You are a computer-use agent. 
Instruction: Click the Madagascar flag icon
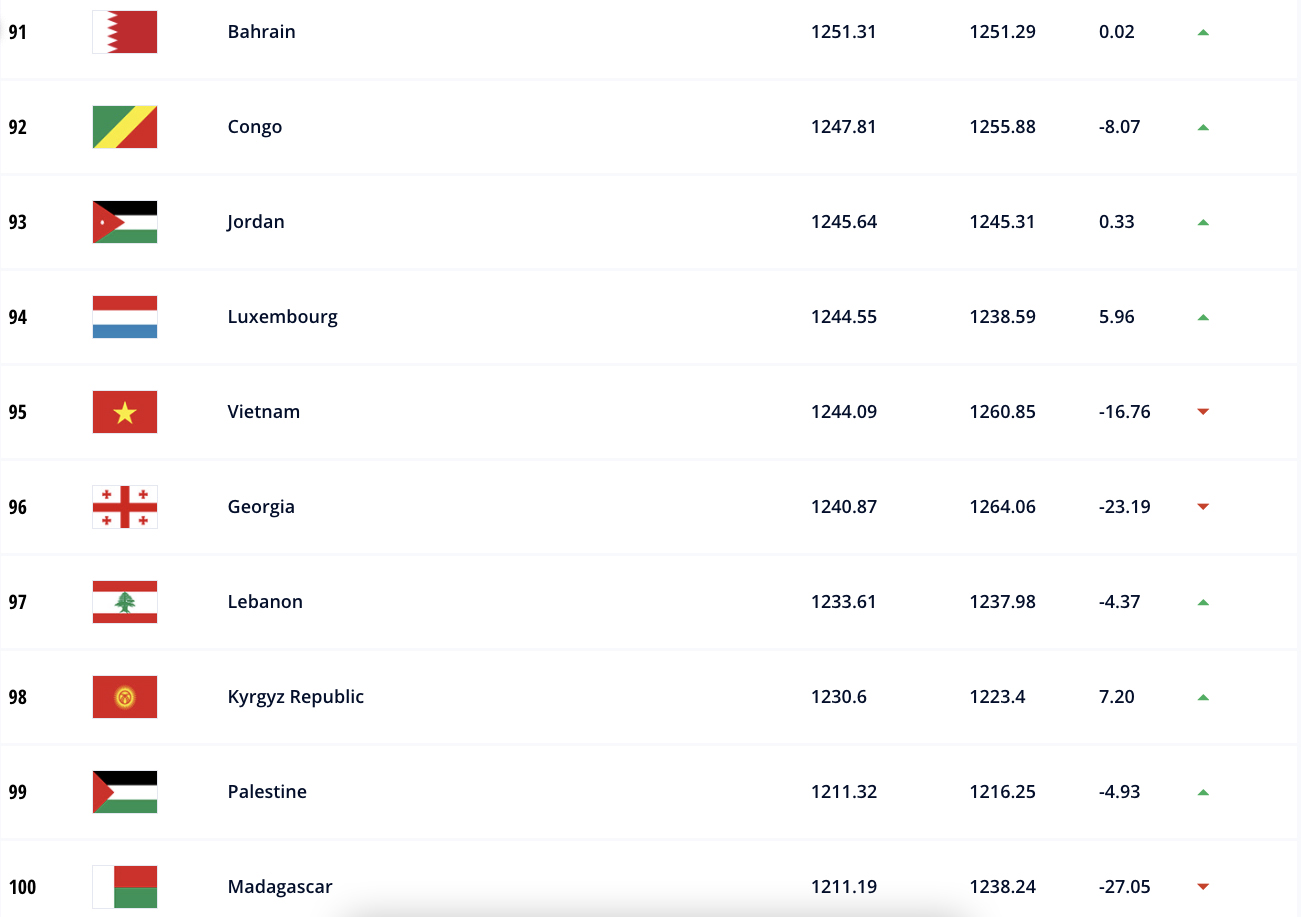(x=125, y=887)
